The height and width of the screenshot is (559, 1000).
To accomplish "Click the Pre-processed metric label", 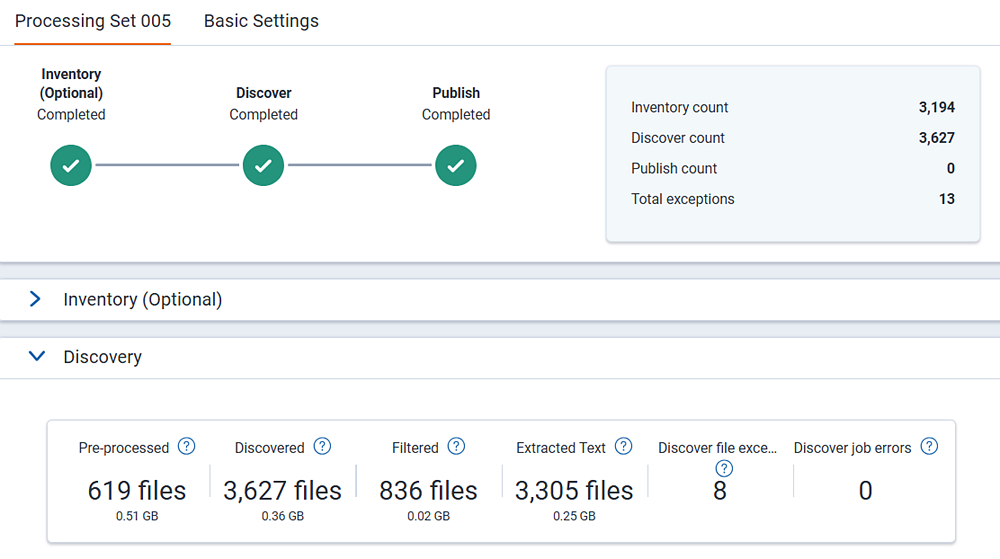I will pos(124,448).
